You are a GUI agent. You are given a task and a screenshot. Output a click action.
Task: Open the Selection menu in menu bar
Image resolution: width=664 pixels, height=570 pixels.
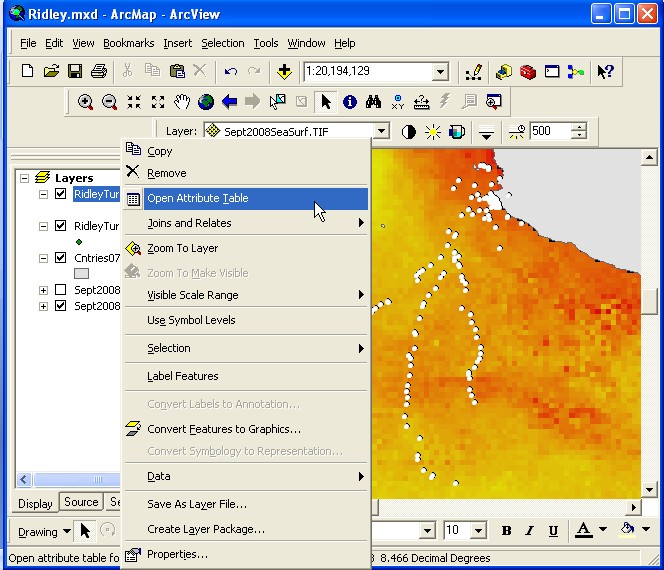pos(222,43)
